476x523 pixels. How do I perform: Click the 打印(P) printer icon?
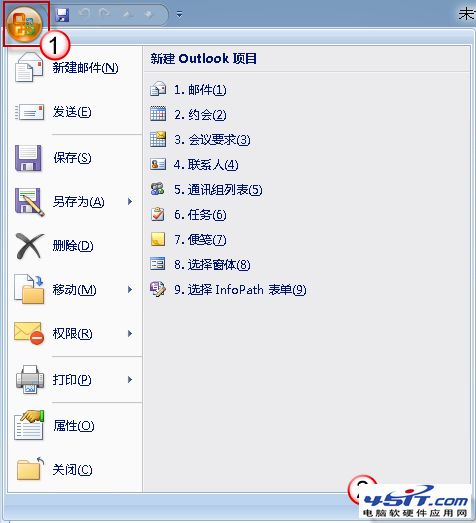click(x=30, y=380)
